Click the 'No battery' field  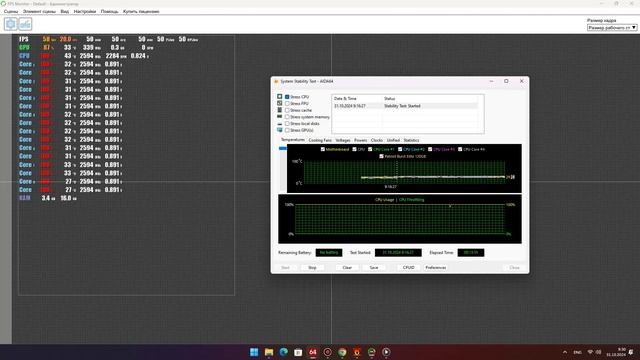(329, 253)
